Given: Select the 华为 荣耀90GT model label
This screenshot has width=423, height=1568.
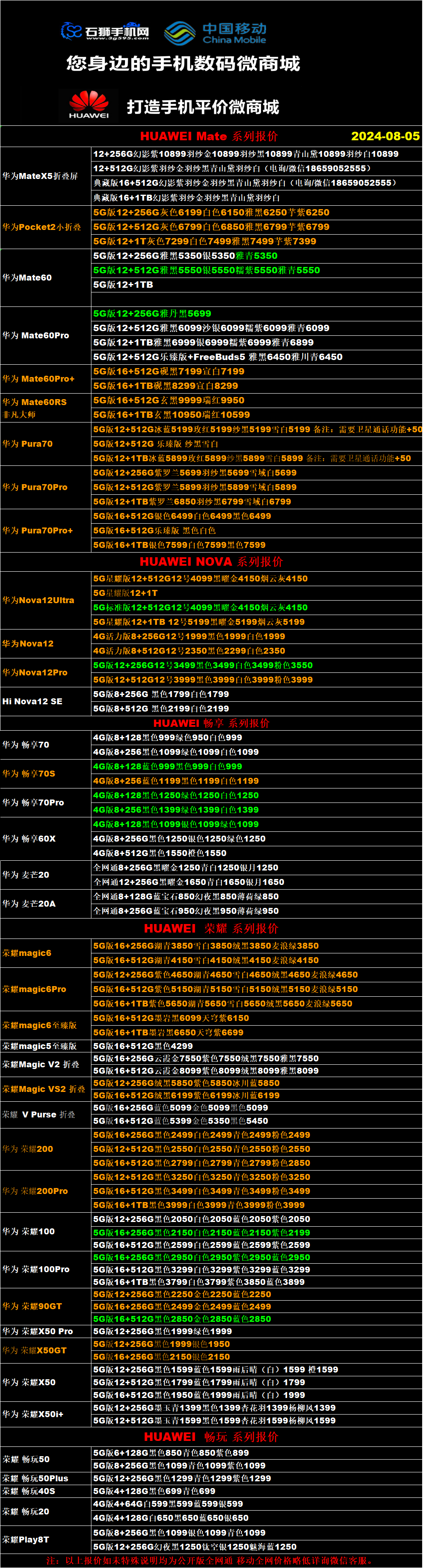Looking at the screenshot, I should click(31, 1306).
